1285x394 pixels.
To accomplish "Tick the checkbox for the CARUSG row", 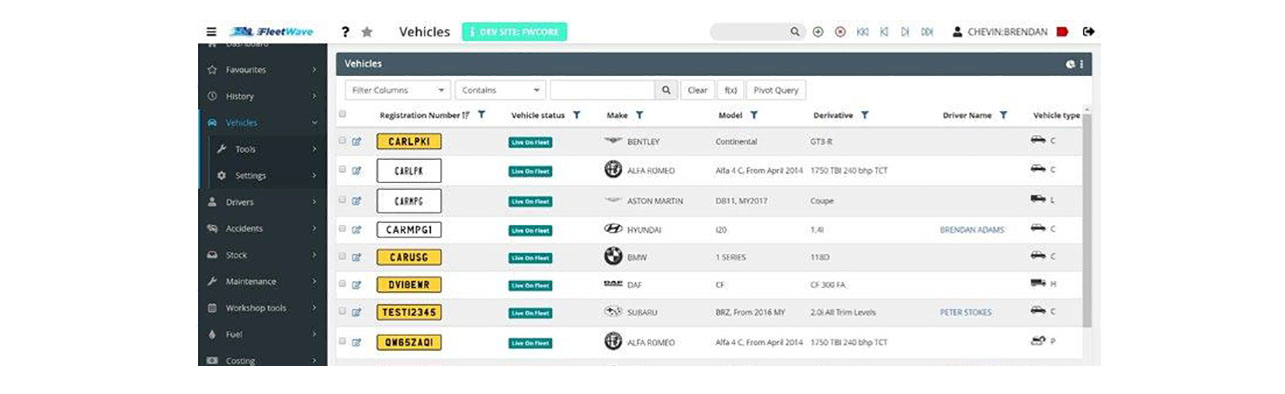I will pyautogui.click(x=342, y=257).
